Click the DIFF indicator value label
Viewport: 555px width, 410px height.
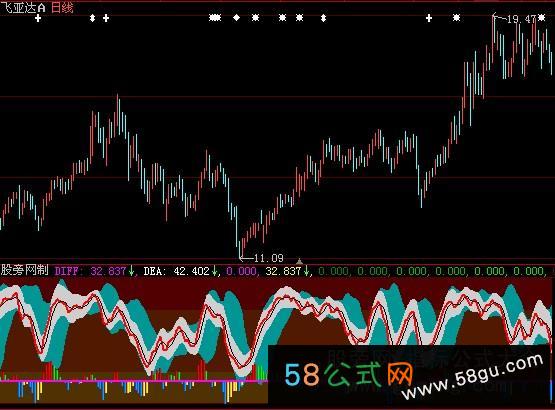[x=90, y=271]
